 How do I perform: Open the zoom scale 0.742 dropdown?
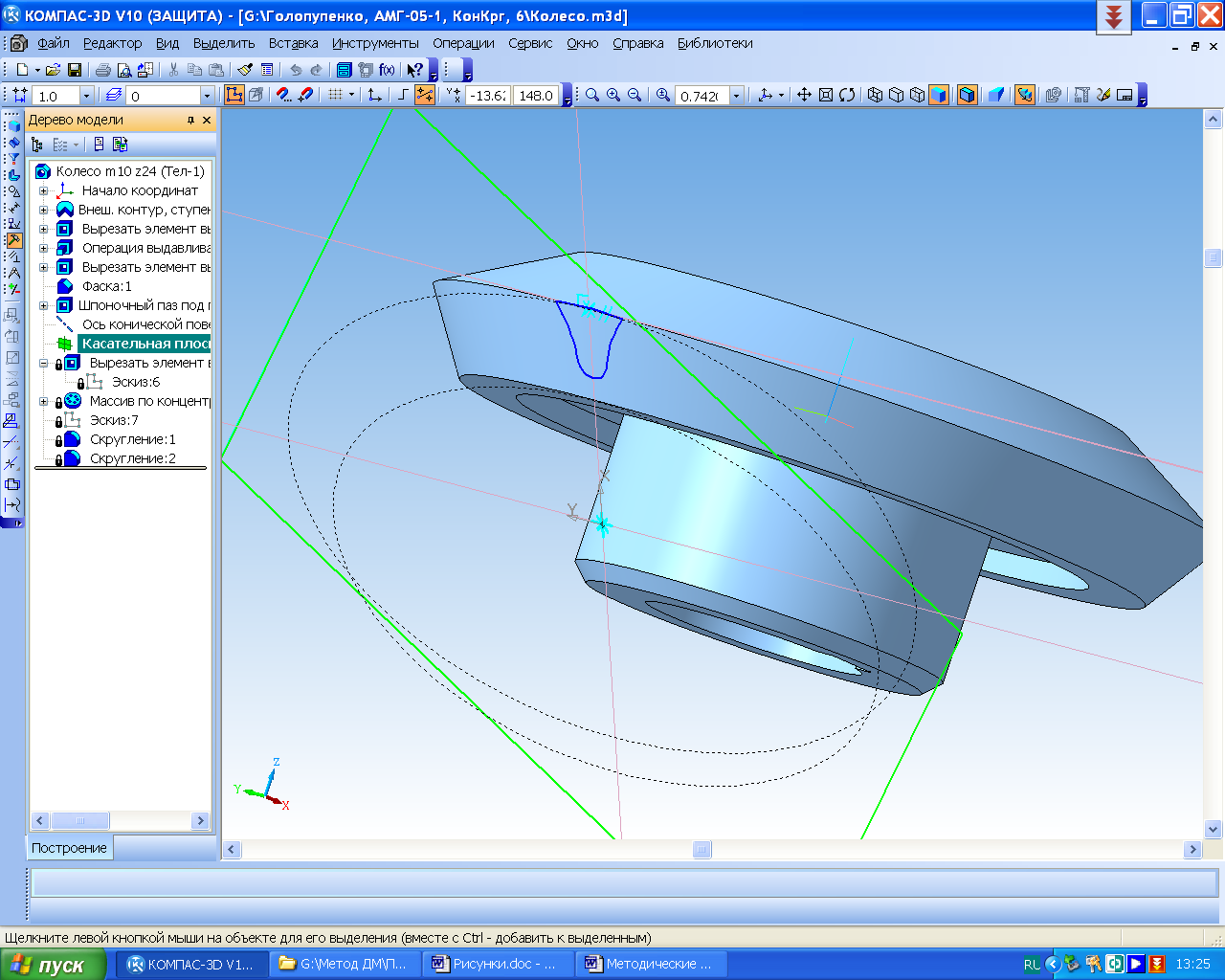click(x=737, y=96)
